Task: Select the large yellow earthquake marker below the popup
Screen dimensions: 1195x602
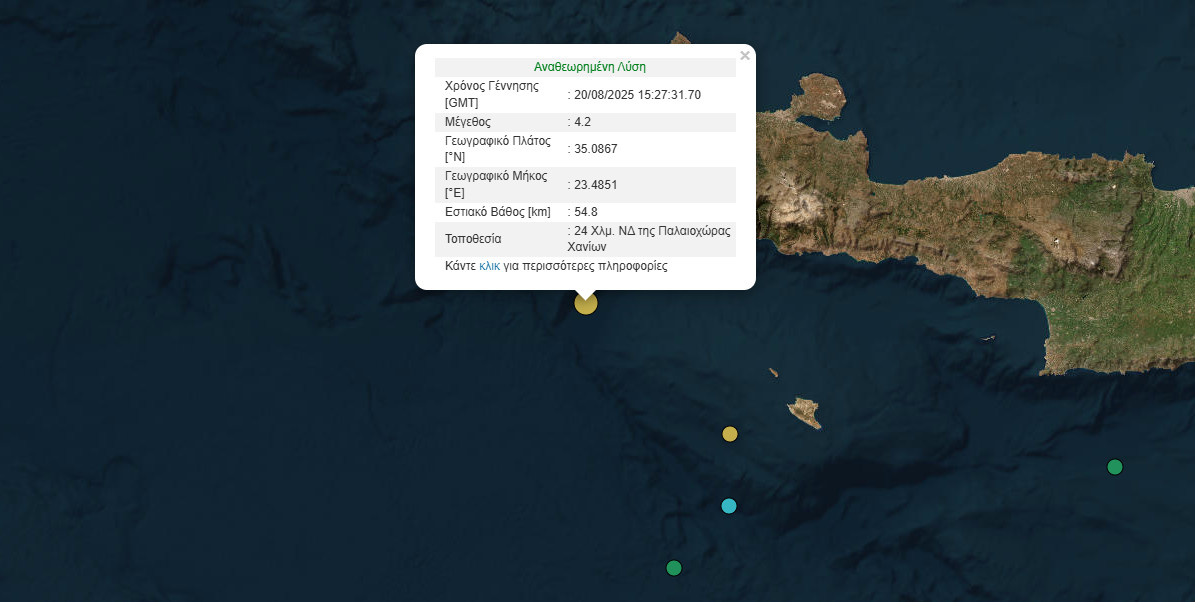Action: point(585,303)
